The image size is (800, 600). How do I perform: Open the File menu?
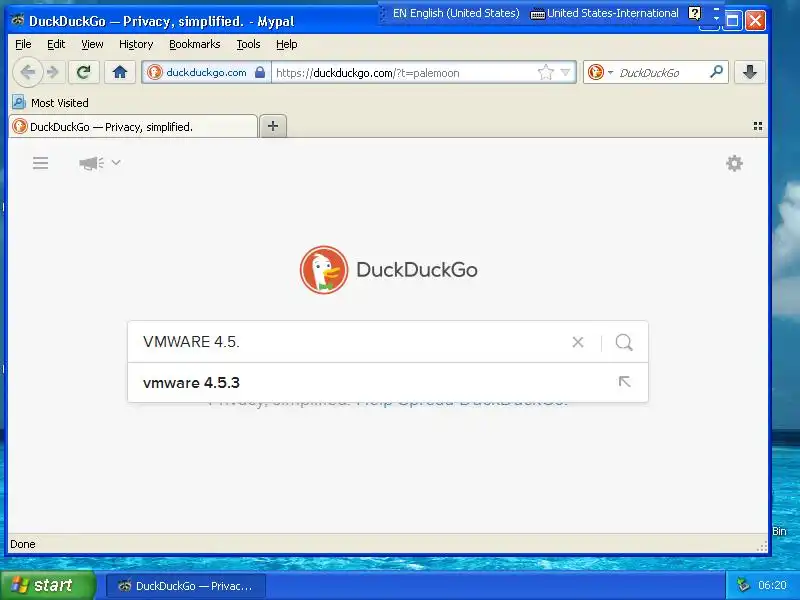(x=23, y=44)
